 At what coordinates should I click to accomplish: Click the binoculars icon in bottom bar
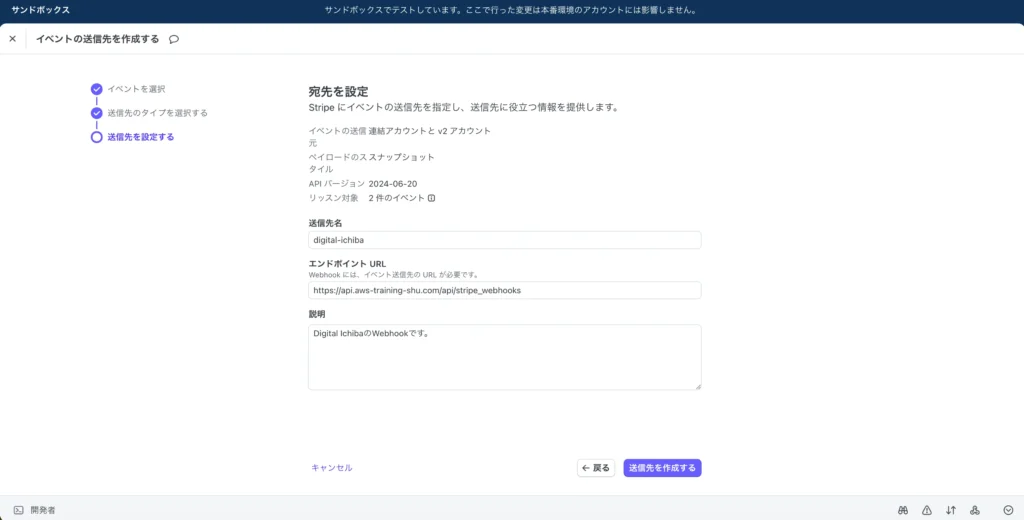tap(902, 510)
